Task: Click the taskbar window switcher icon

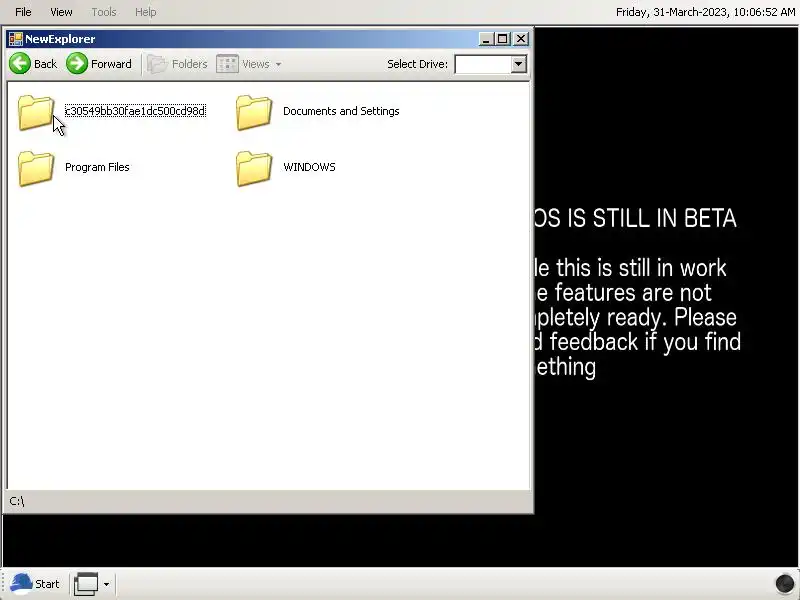Action: pyautogui.click(x=86, y=584)
